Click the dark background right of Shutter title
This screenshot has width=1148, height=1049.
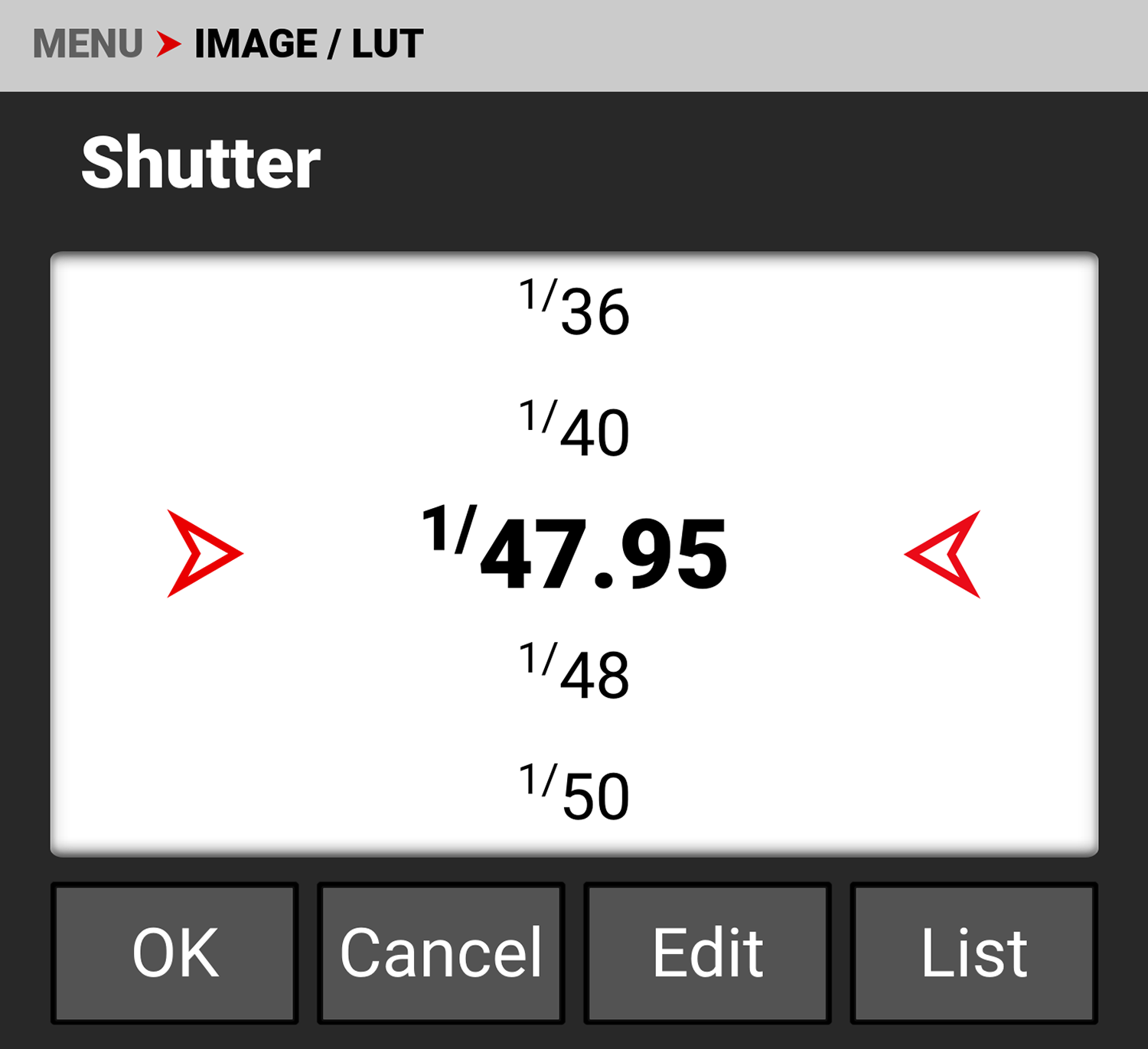(x=689, y=165)
